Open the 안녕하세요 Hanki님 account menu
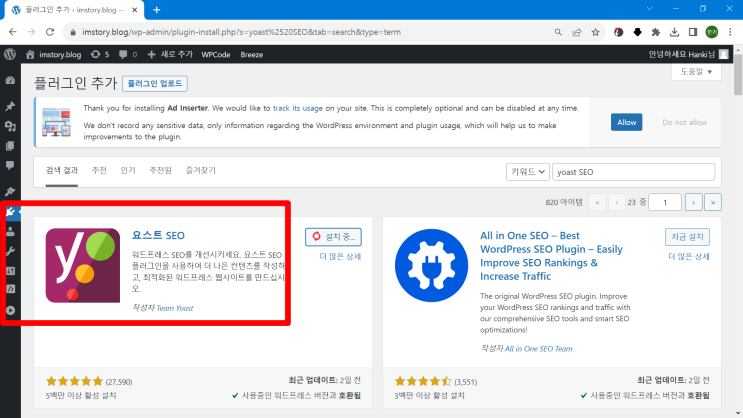The height and width of the screenshot is (418, 743). 689,55
